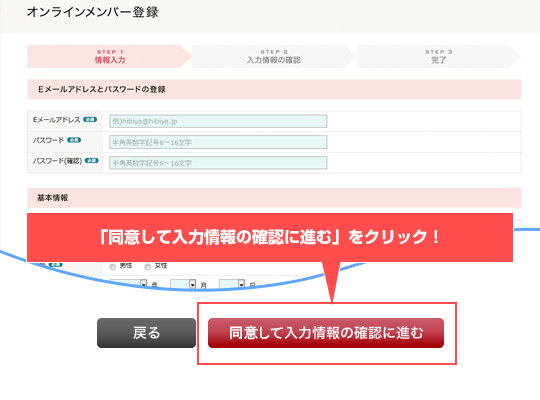Click 同意して入力情報の確認に進む button
Viewport: 540px width, 400px height.
pyautogui.click(x=326, y=333)
